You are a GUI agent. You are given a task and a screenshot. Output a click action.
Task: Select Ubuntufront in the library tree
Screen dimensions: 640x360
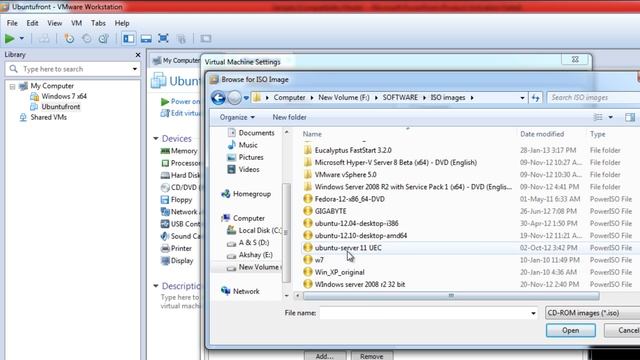pos(60,107)
